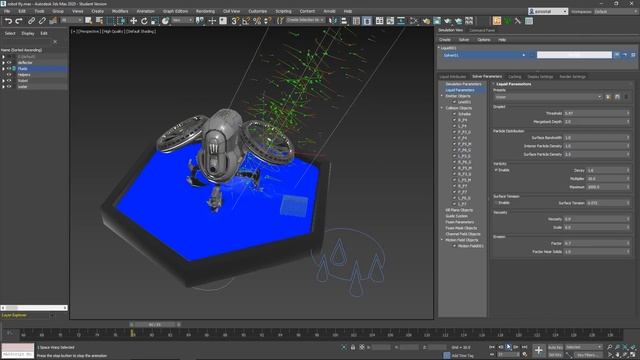The image size is (640, 360).
Task: Open the user account dropdown
Action: coord(548,11)
